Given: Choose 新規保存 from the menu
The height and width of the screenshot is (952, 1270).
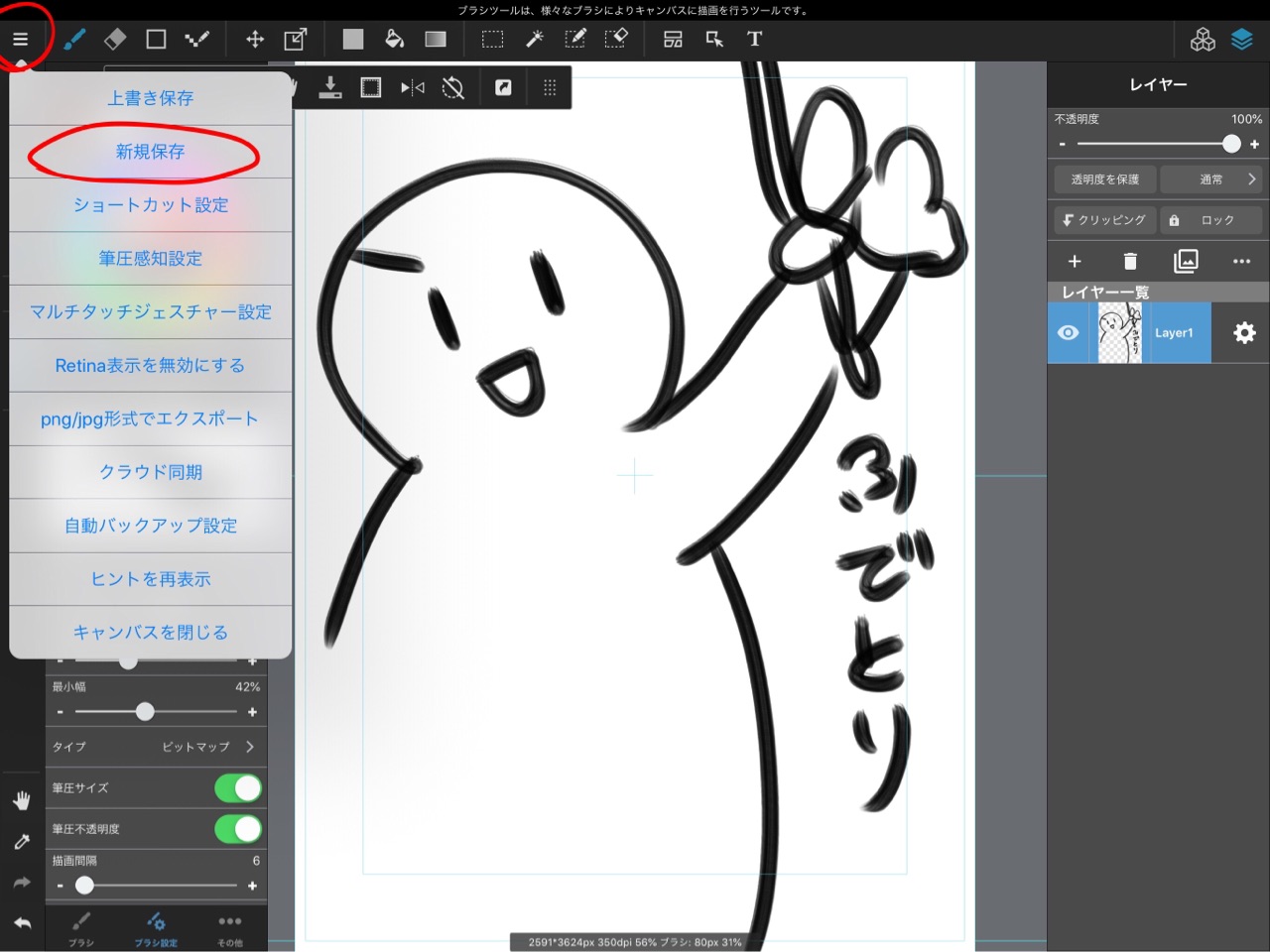Looking at the screenshot, I should pos(151,152).
